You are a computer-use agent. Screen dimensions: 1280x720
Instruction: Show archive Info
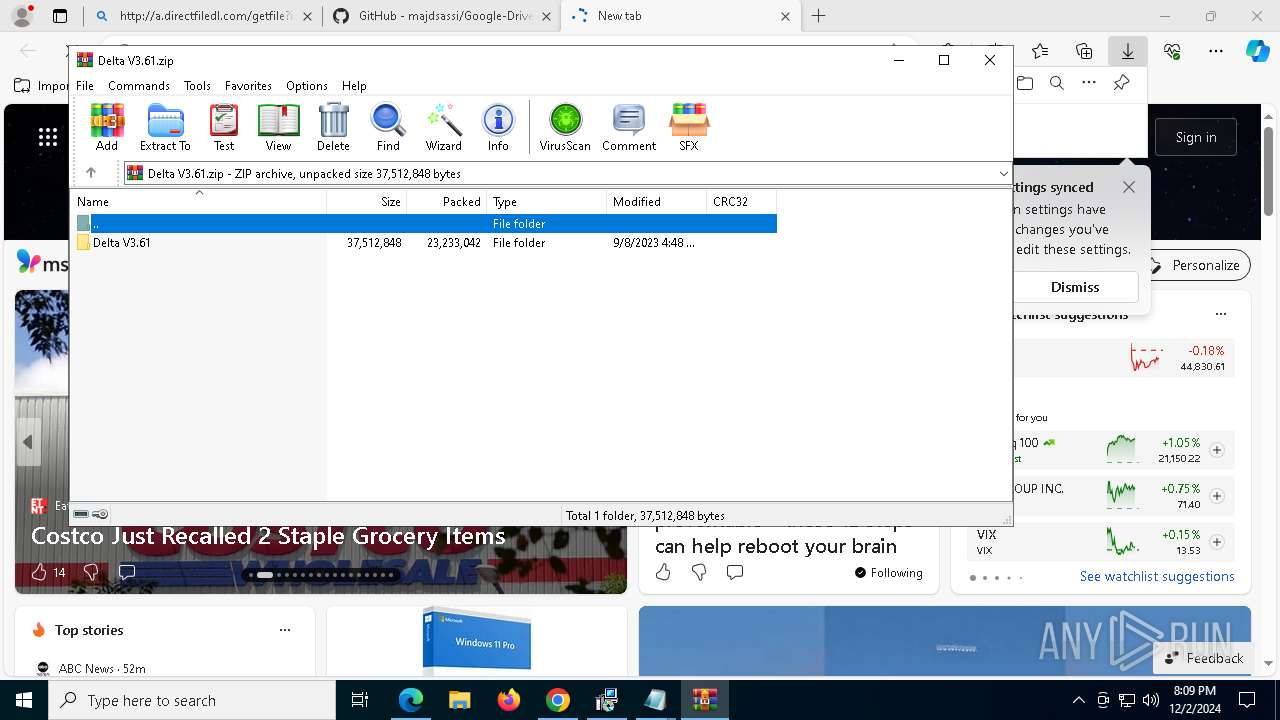[x=498, y=127]
